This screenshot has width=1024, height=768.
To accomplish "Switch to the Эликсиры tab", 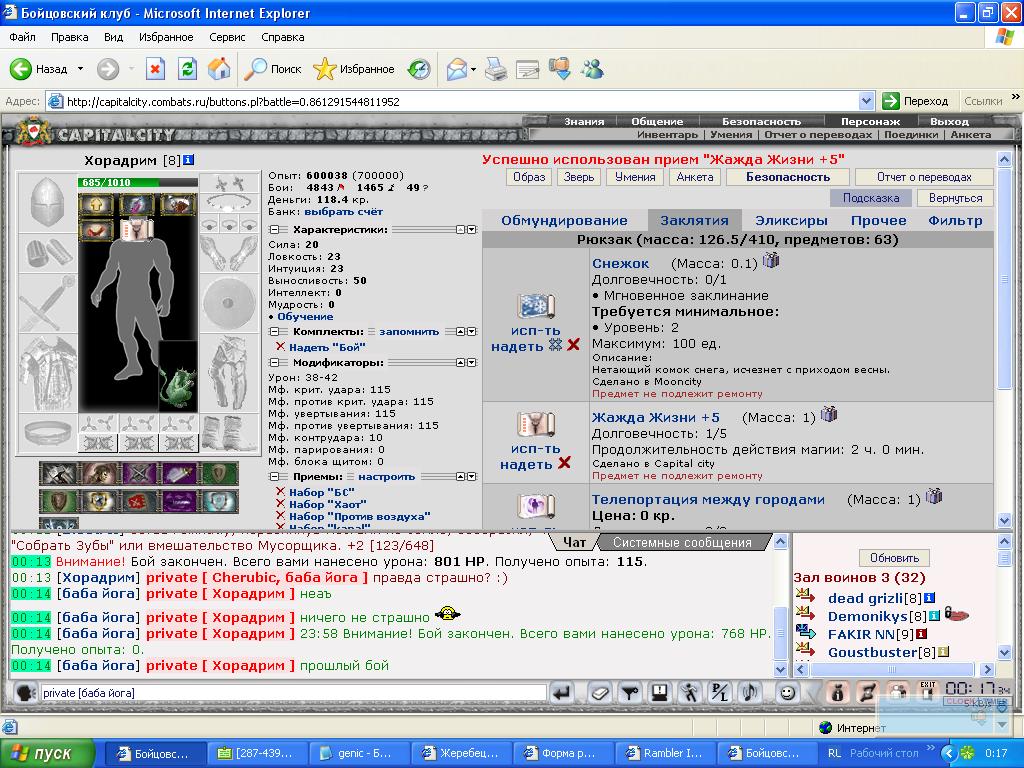I will tap(790, 220).
